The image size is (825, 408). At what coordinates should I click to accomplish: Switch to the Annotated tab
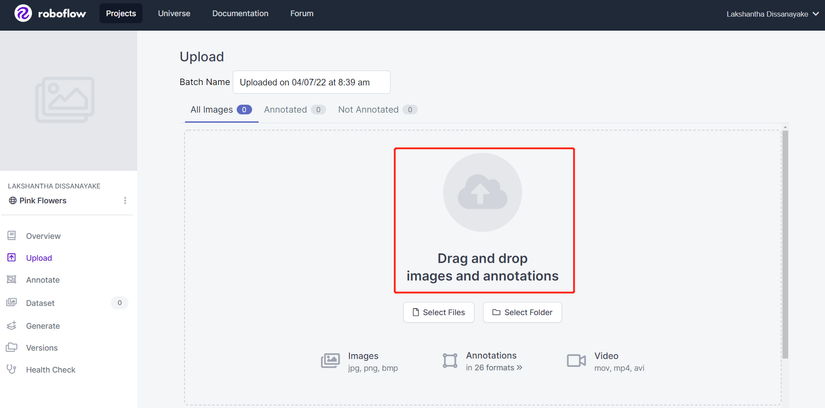295,110
